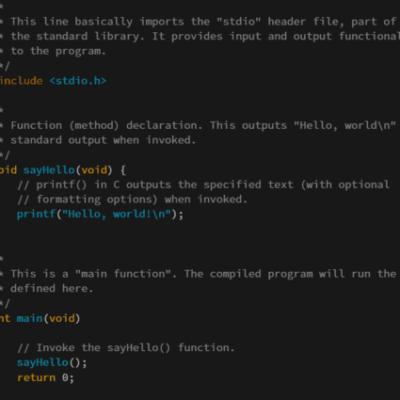Click the 'main' function name
This screenshot has width=400, height=400.
click(x=30, y=318)
